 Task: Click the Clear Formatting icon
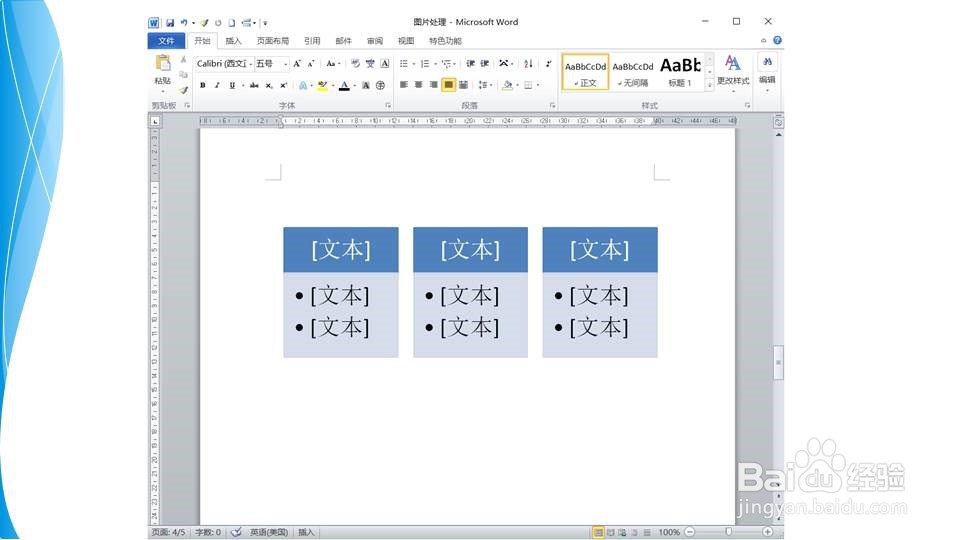(355, 64)
